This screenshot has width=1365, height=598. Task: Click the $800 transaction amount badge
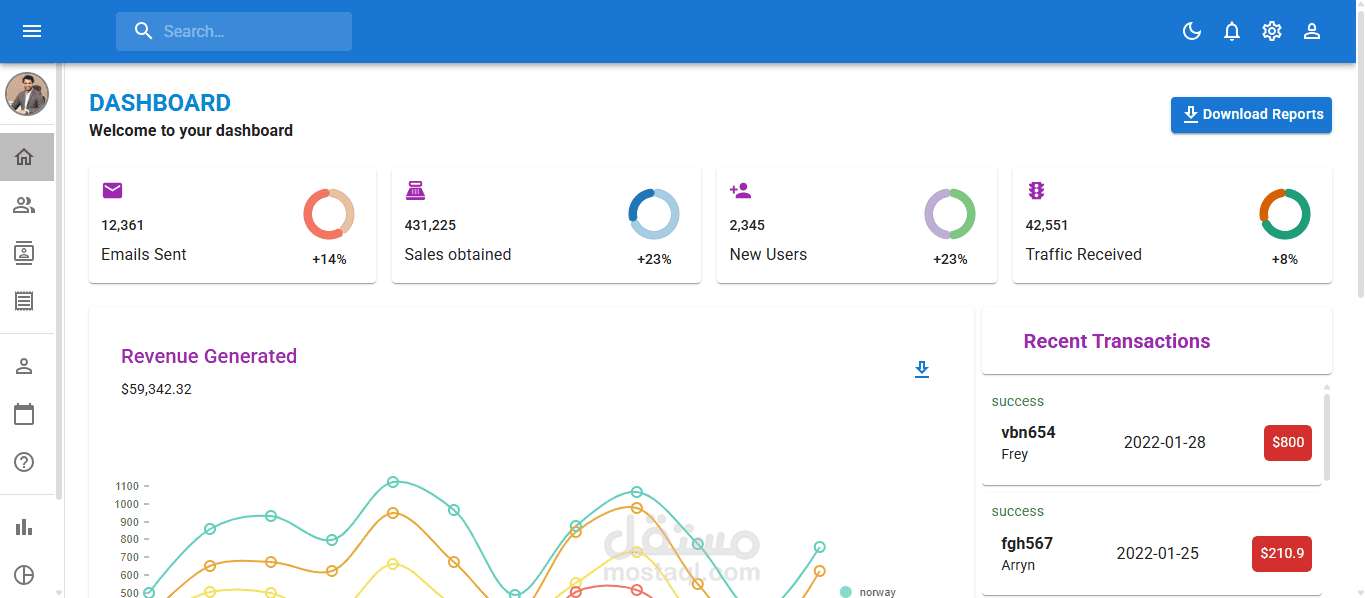pos(1288,442)
